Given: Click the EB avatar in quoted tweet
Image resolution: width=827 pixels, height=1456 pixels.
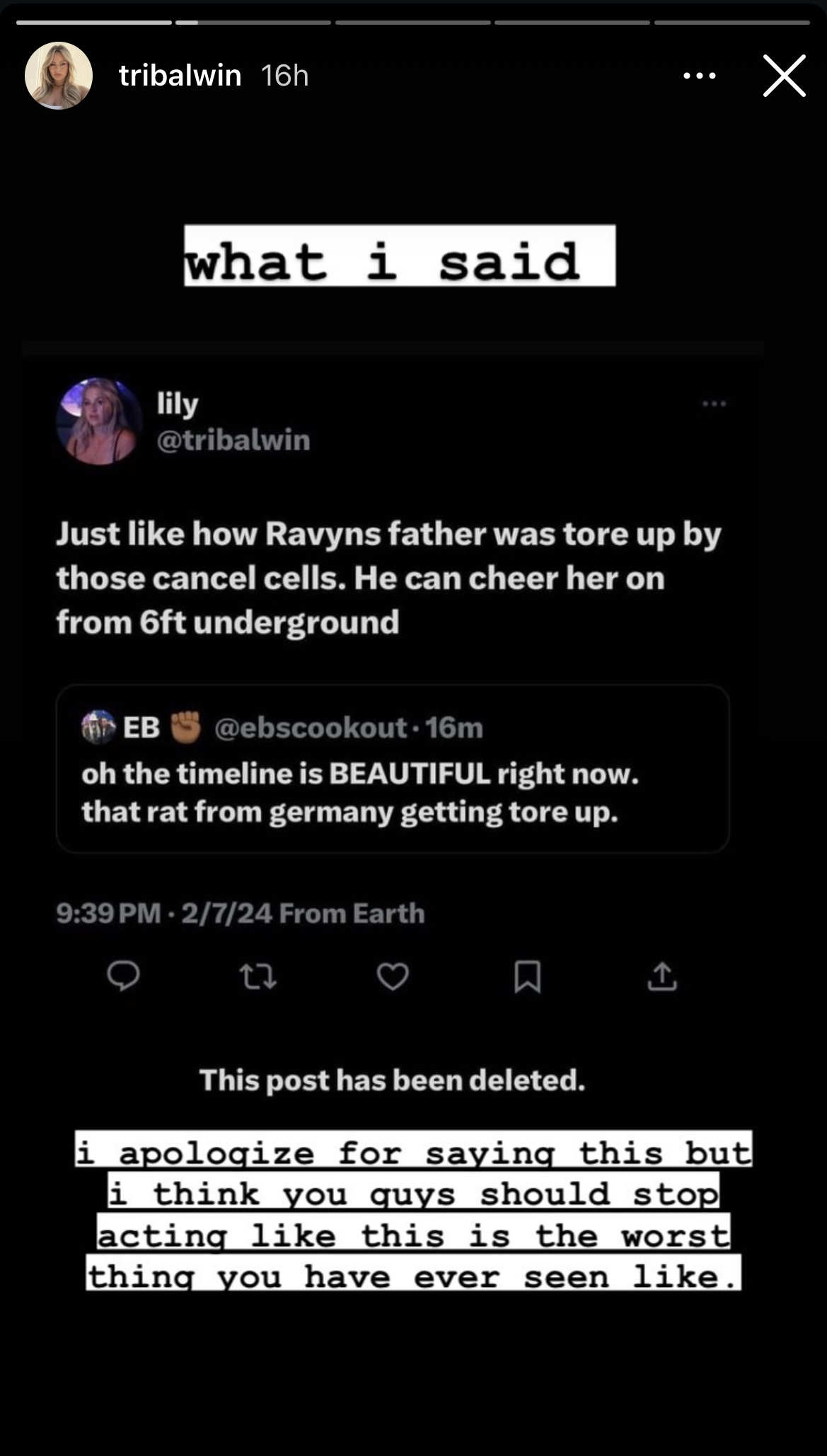Looking at the screenshot, I should click(x=98, y=727).
